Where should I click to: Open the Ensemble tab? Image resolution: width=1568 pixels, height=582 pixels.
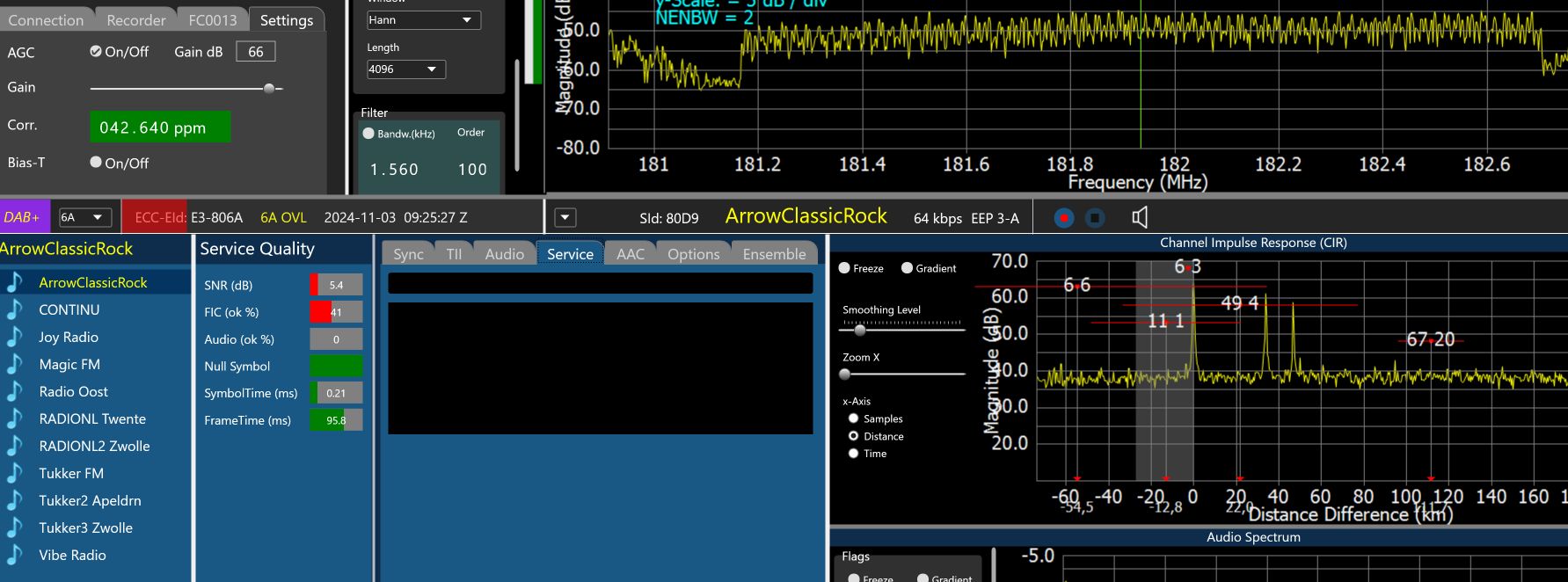tap(774, 254)
